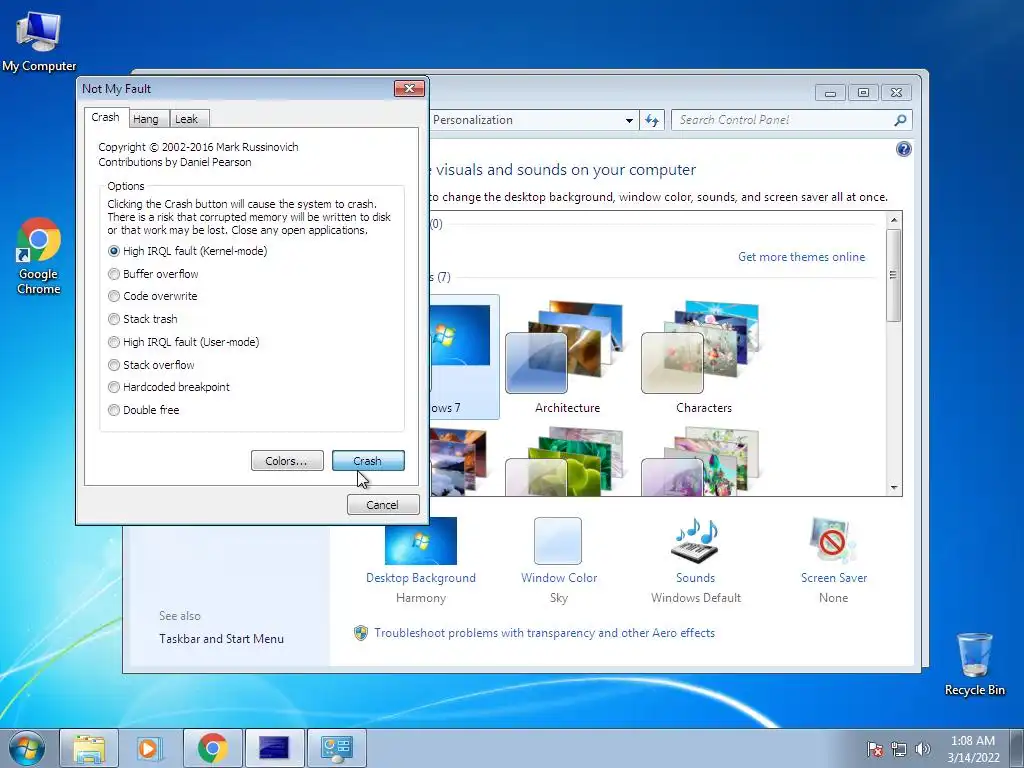Select High IRQL fault (User-mode) option
This screenshot has width=1024, height=768.
184,342
